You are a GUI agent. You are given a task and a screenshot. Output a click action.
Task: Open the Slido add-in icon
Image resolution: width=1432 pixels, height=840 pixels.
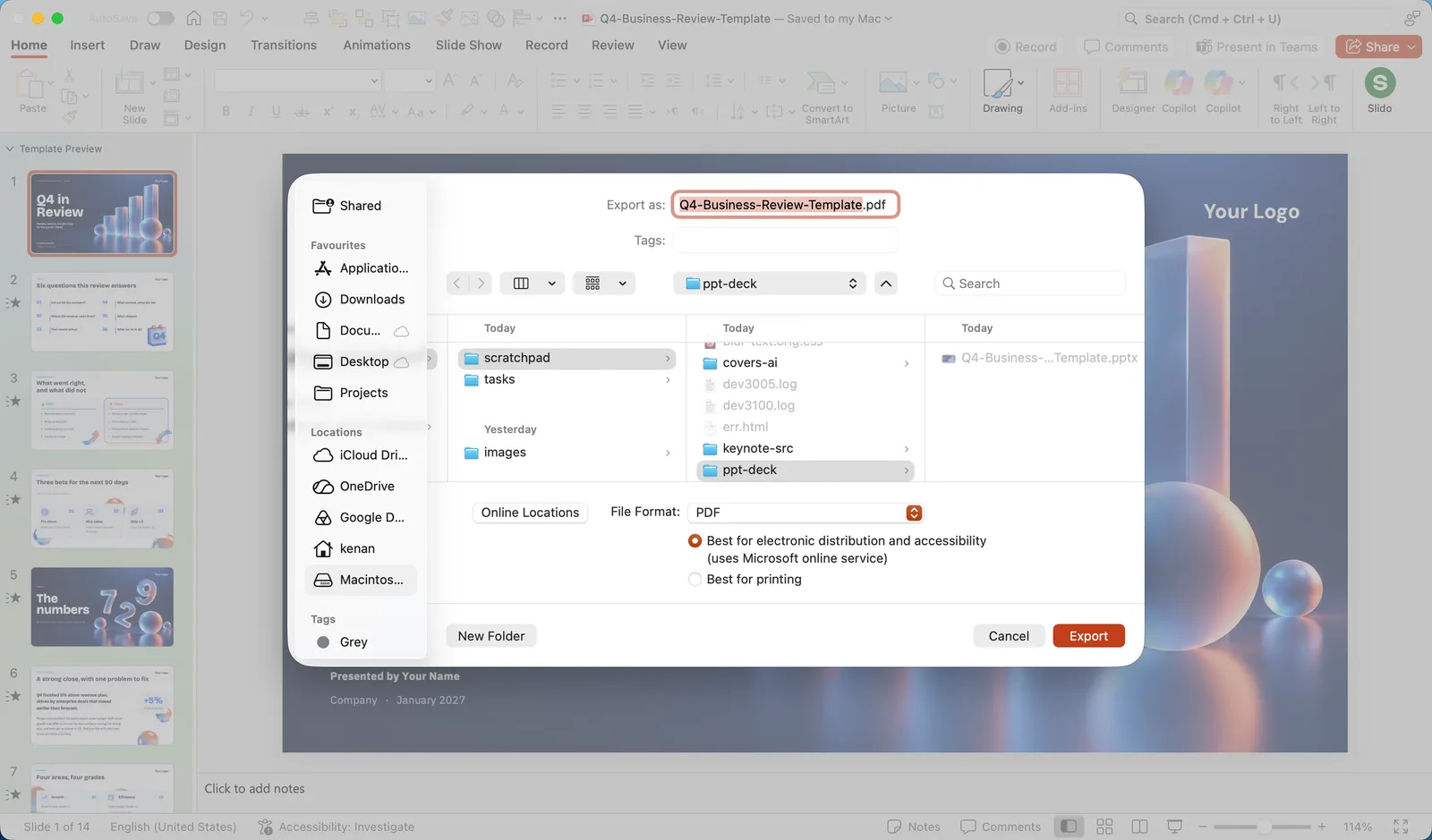point(1379,83)
